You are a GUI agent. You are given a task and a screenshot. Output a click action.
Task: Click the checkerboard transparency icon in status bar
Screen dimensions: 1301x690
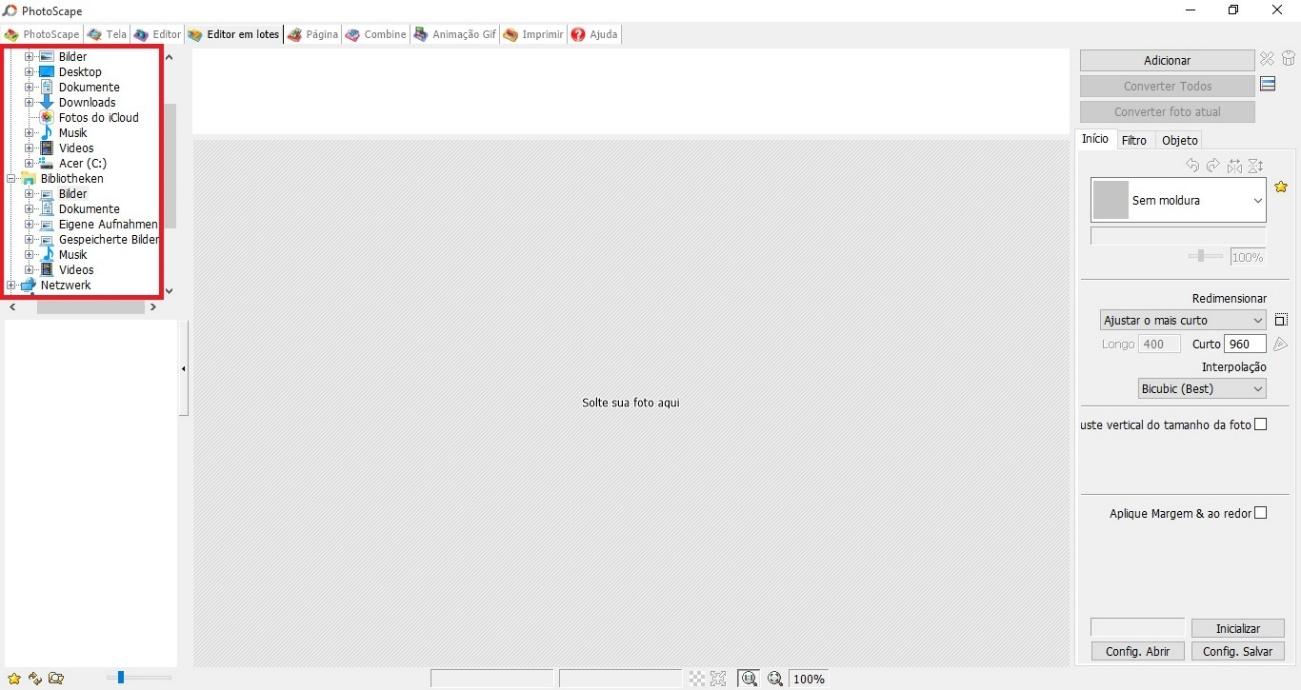[697, 679]
